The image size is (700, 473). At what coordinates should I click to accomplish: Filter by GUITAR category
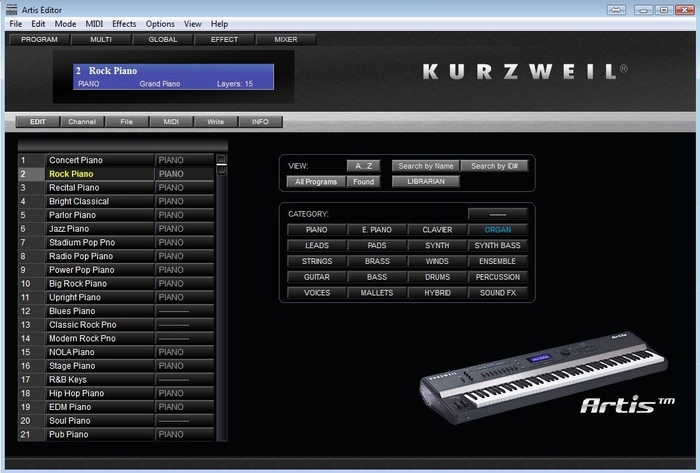pyautogui.click(x=317, y=277)
